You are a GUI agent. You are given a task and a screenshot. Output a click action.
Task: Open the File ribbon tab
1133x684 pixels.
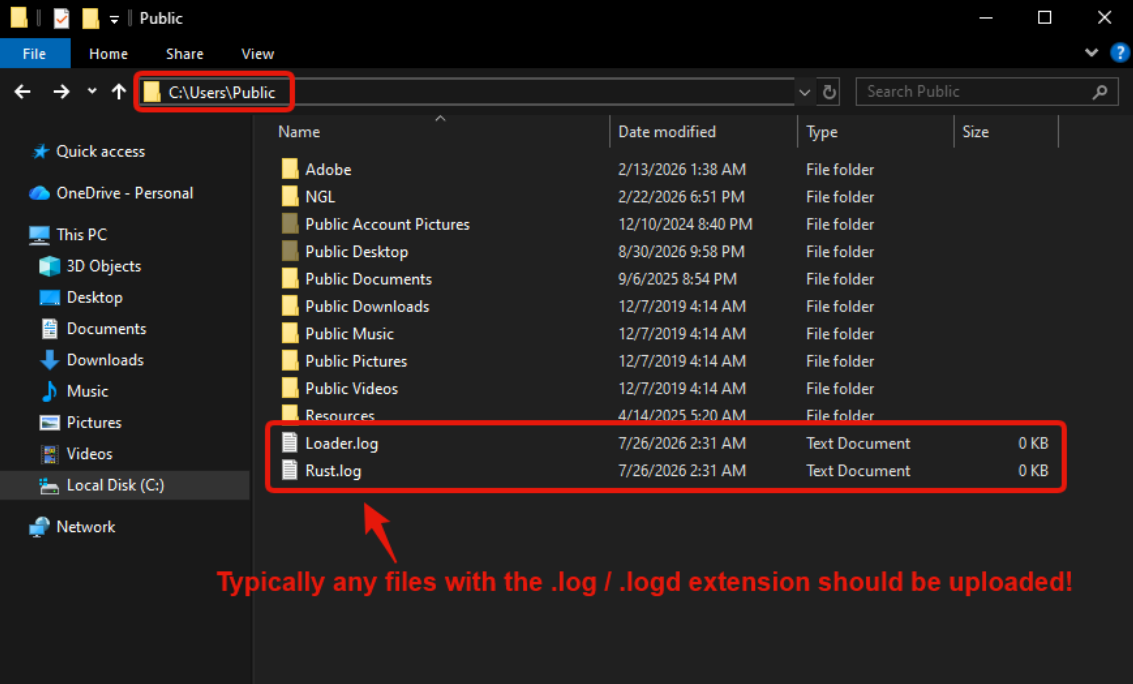(35, 53)
